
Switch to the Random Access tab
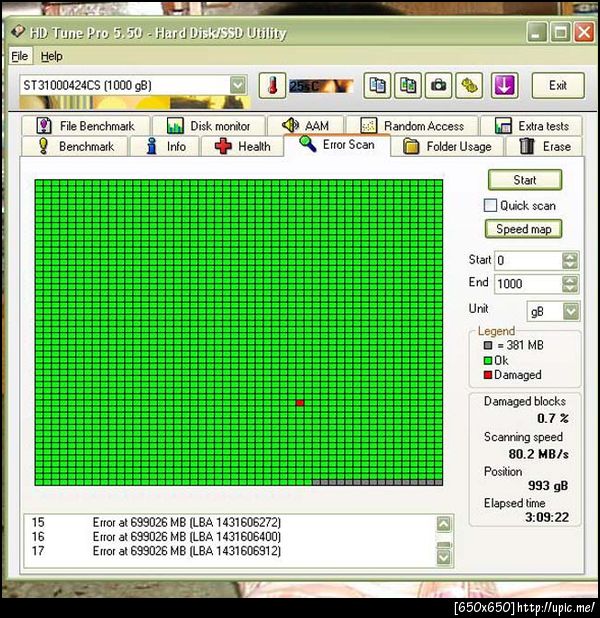(x=412, y=126)
